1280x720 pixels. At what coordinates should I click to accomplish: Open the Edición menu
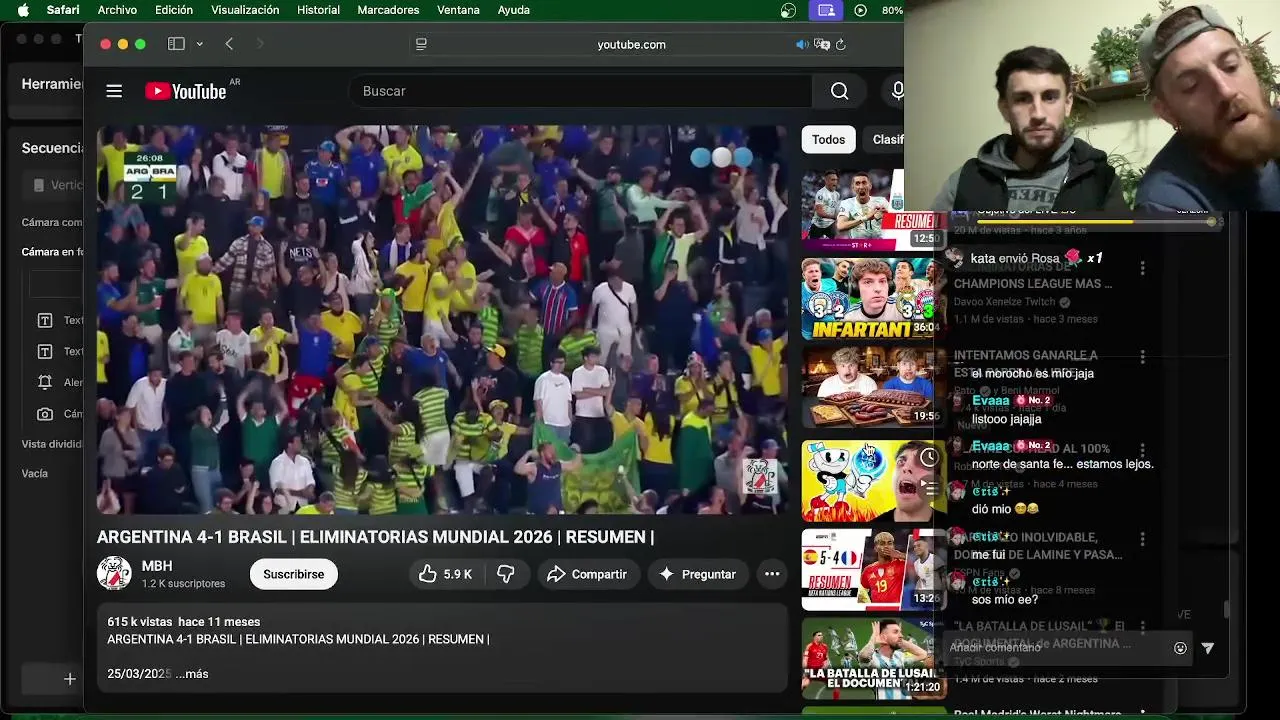[174, 10]
